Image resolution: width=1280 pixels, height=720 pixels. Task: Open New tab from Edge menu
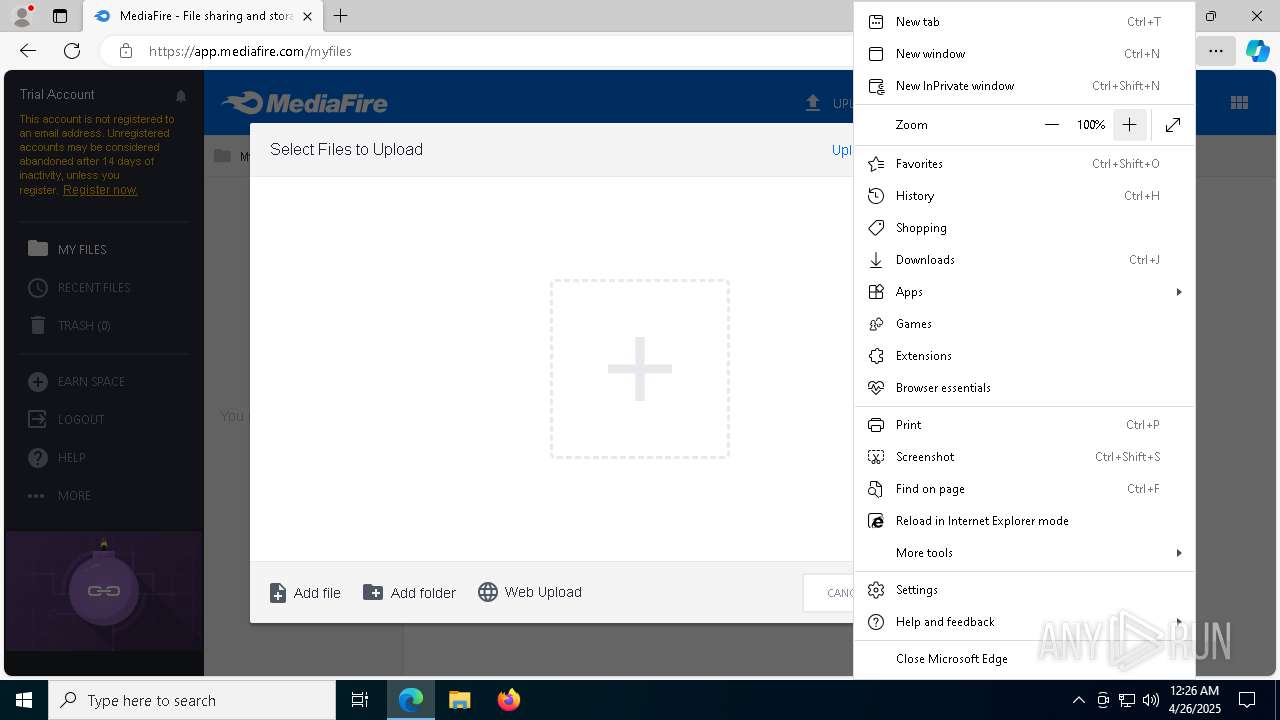point(1024,21)
